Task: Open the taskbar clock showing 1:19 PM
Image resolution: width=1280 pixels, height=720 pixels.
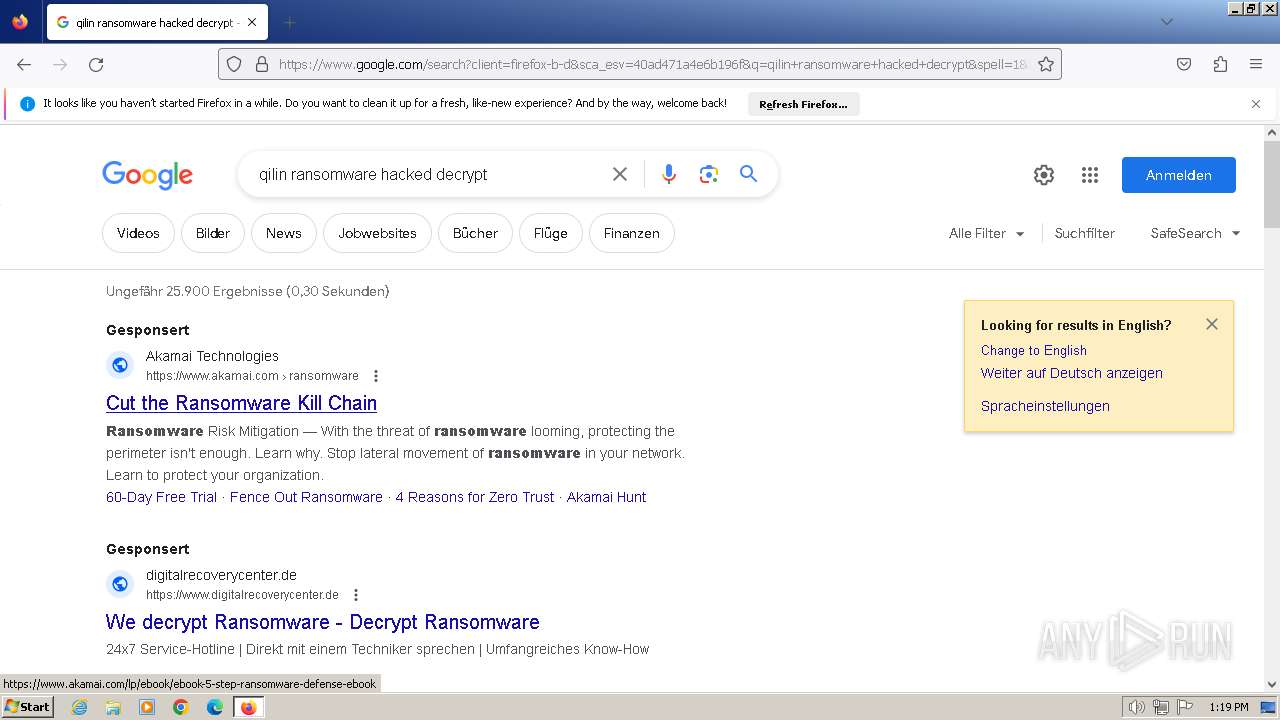Action: click(x=1229, y=707)
